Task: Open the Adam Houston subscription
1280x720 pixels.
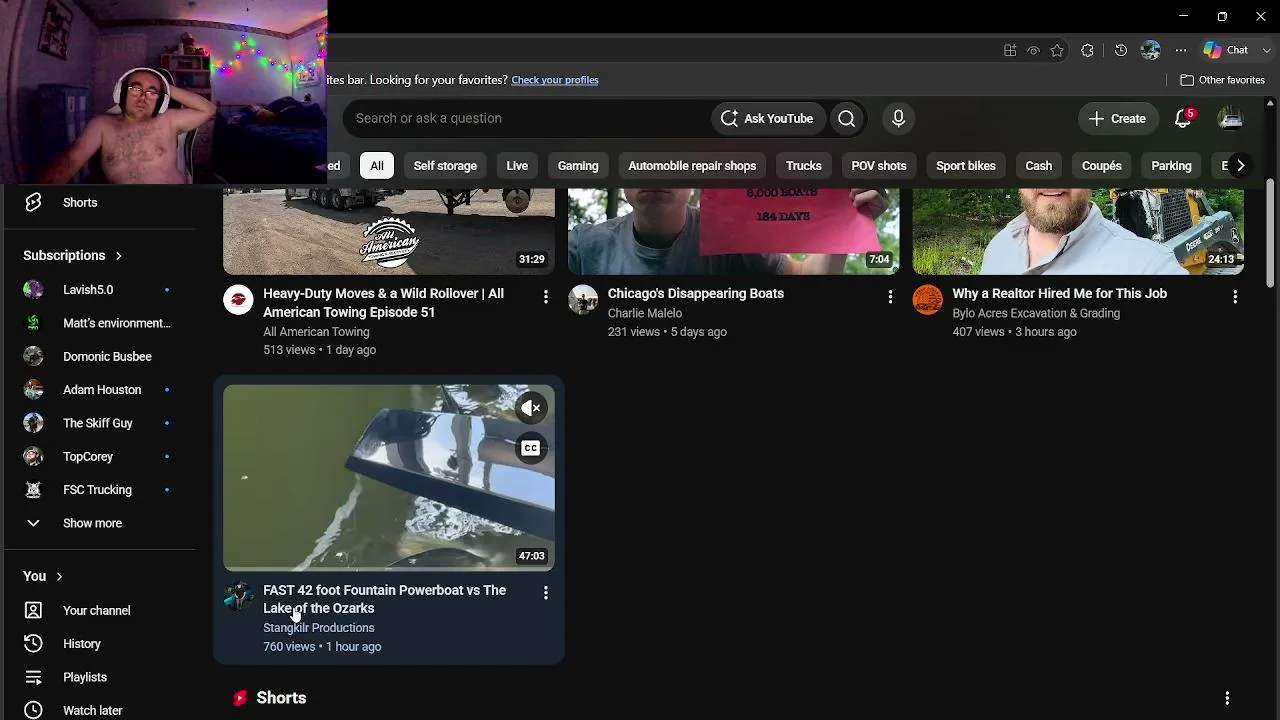Action: (100, 390)
